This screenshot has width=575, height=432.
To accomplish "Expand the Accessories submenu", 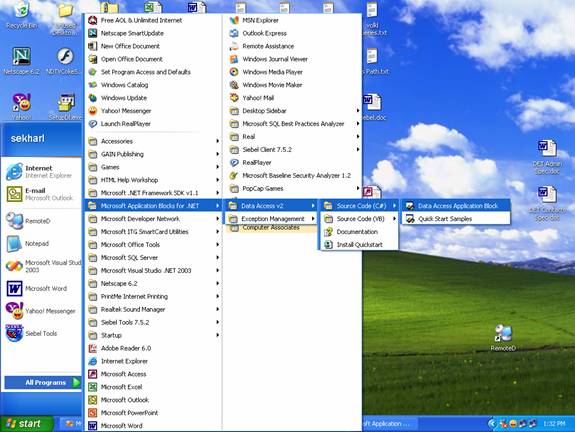I will click(153, 141).
